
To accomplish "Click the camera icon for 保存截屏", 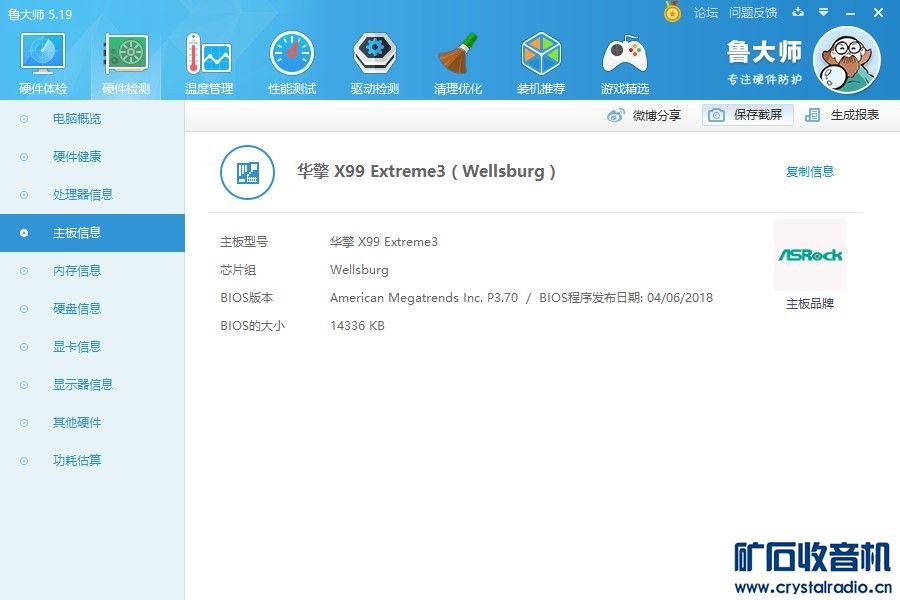I will tap(716, 115).
